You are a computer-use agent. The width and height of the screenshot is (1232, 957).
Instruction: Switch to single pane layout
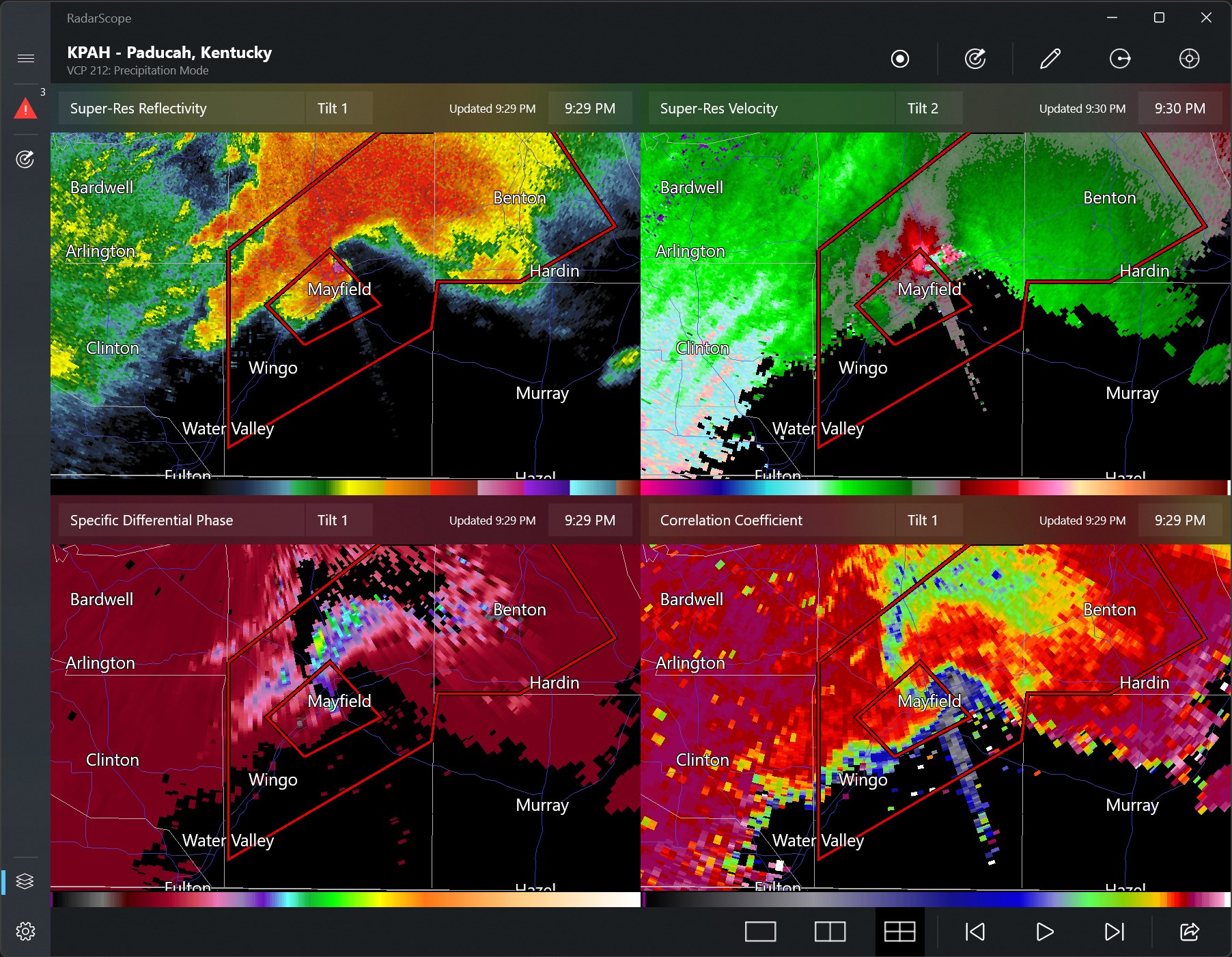coord(761,931)
